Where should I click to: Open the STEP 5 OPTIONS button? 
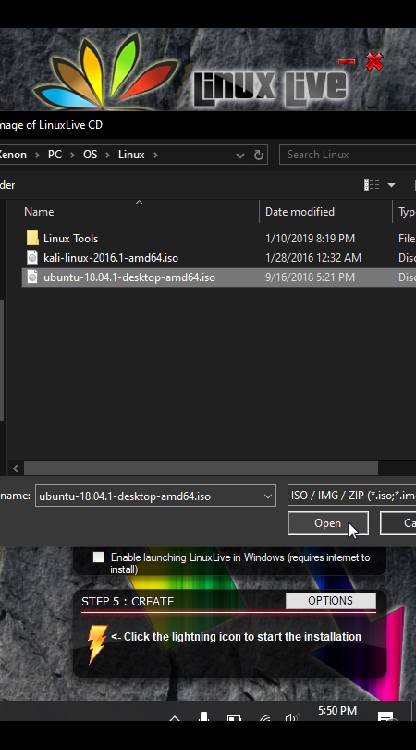(x=330, y=601)
